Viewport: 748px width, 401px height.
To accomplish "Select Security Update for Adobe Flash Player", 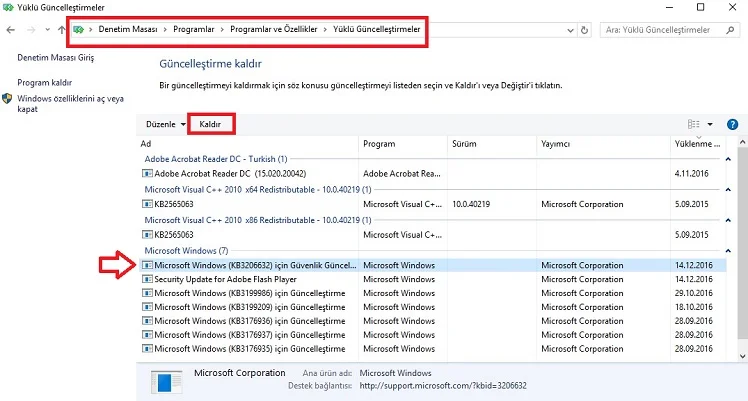I will click(x=432, y=279).
